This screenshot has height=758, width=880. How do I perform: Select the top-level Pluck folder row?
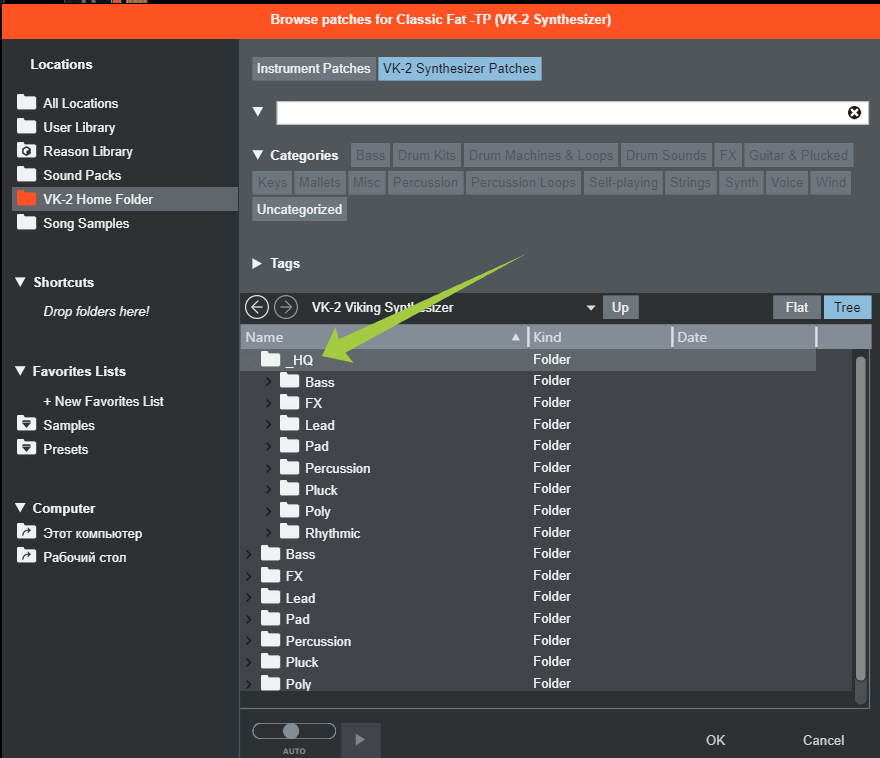[x=528, y=661]
